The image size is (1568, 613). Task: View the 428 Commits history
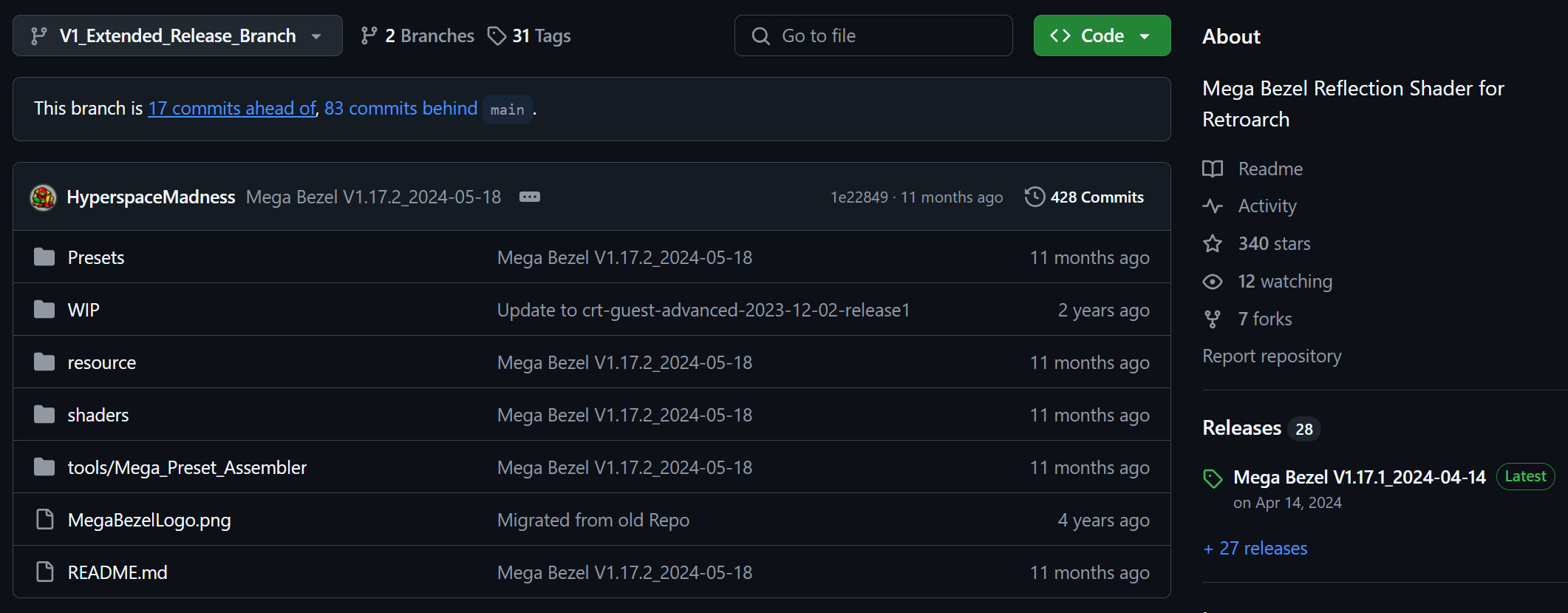click(1084, 197)
